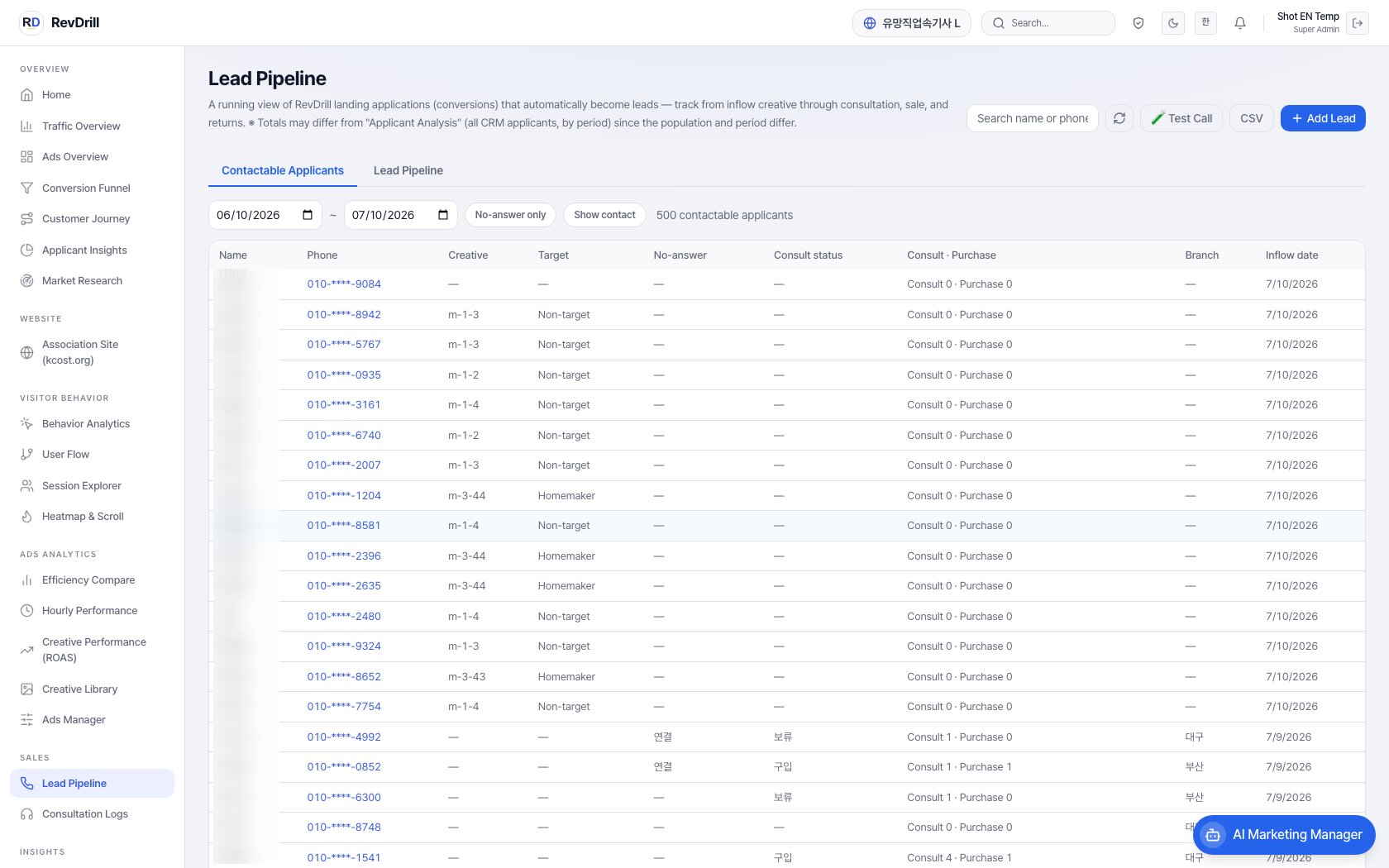This screenshot has height=868, width=1389.
Task: Switch to the Lead Pipeline tab
Action: (x=408, y=170)
